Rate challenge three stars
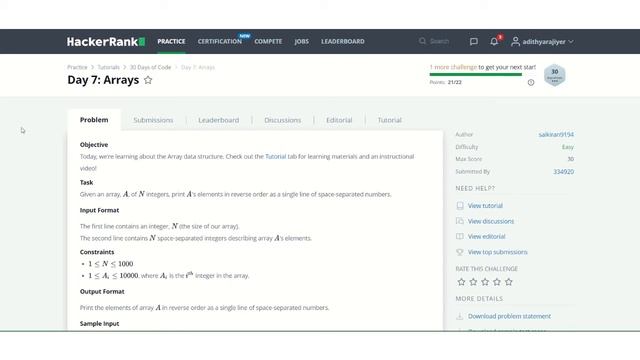Image resolution: width=640 pixels, height=360 pixels. [485, 282]
